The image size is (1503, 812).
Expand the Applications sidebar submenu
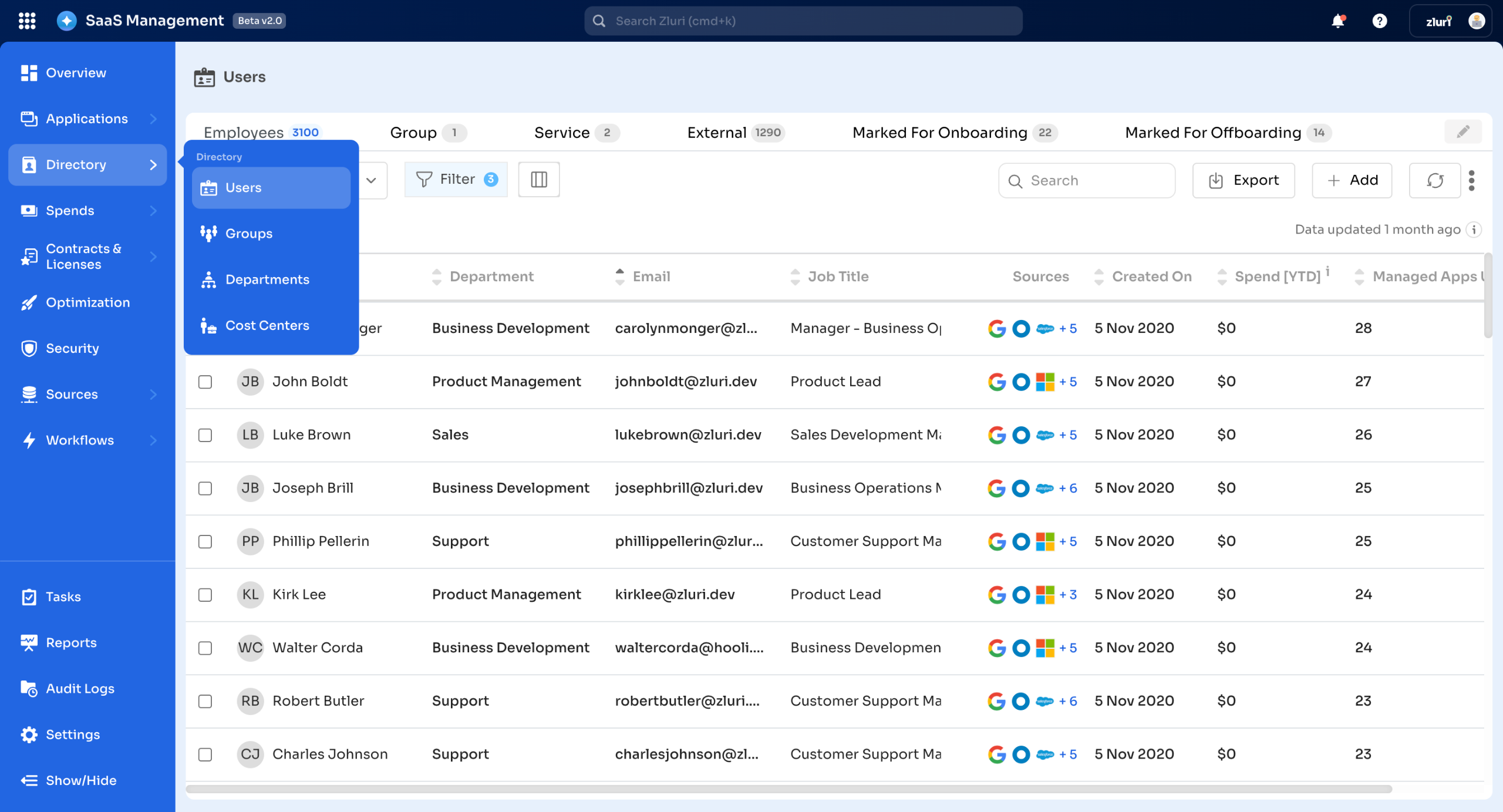(153, 119)
